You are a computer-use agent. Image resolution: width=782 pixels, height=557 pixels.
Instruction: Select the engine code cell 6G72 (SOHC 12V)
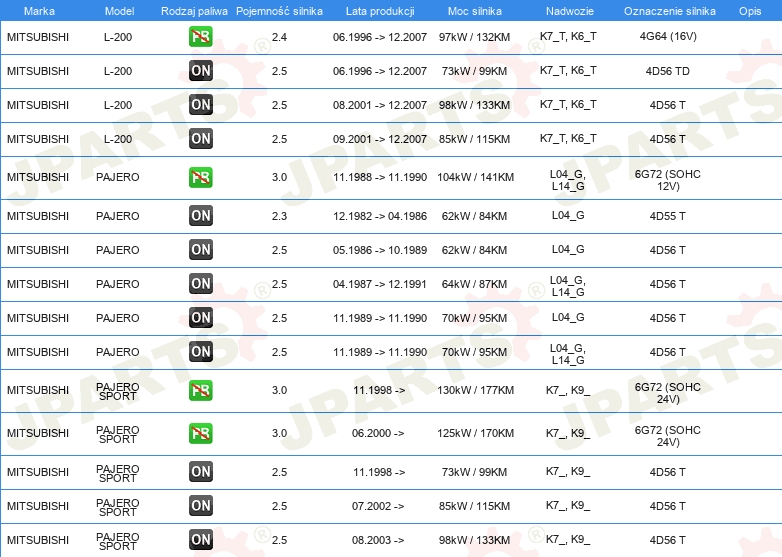pyautogui.click(x=667, y=180)
